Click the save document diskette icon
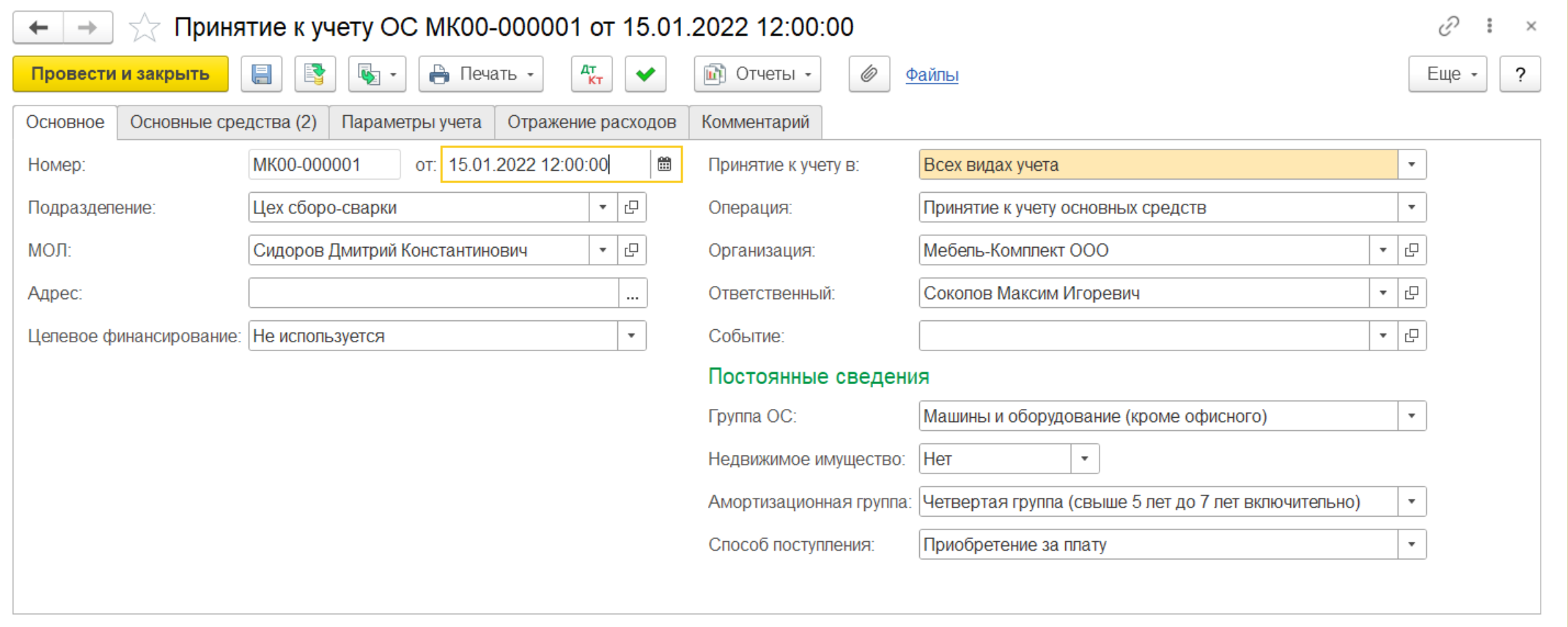1568x627 pixels. pos(261,74)
